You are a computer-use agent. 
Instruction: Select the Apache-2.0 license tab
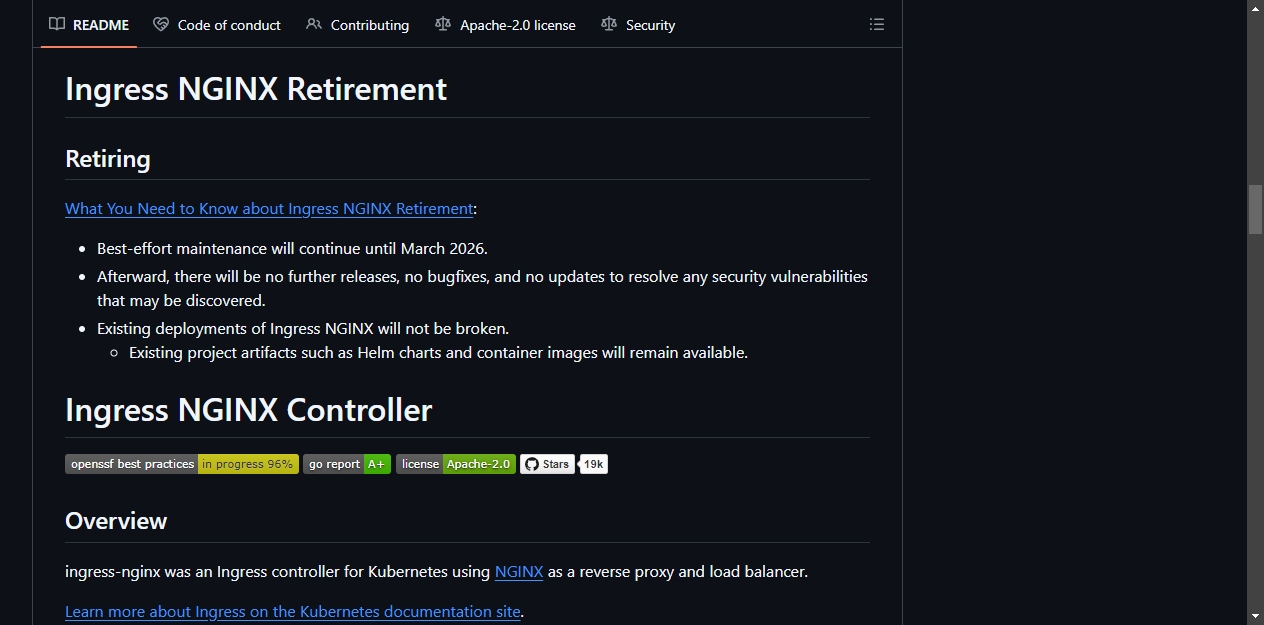(x=505, y=25)
